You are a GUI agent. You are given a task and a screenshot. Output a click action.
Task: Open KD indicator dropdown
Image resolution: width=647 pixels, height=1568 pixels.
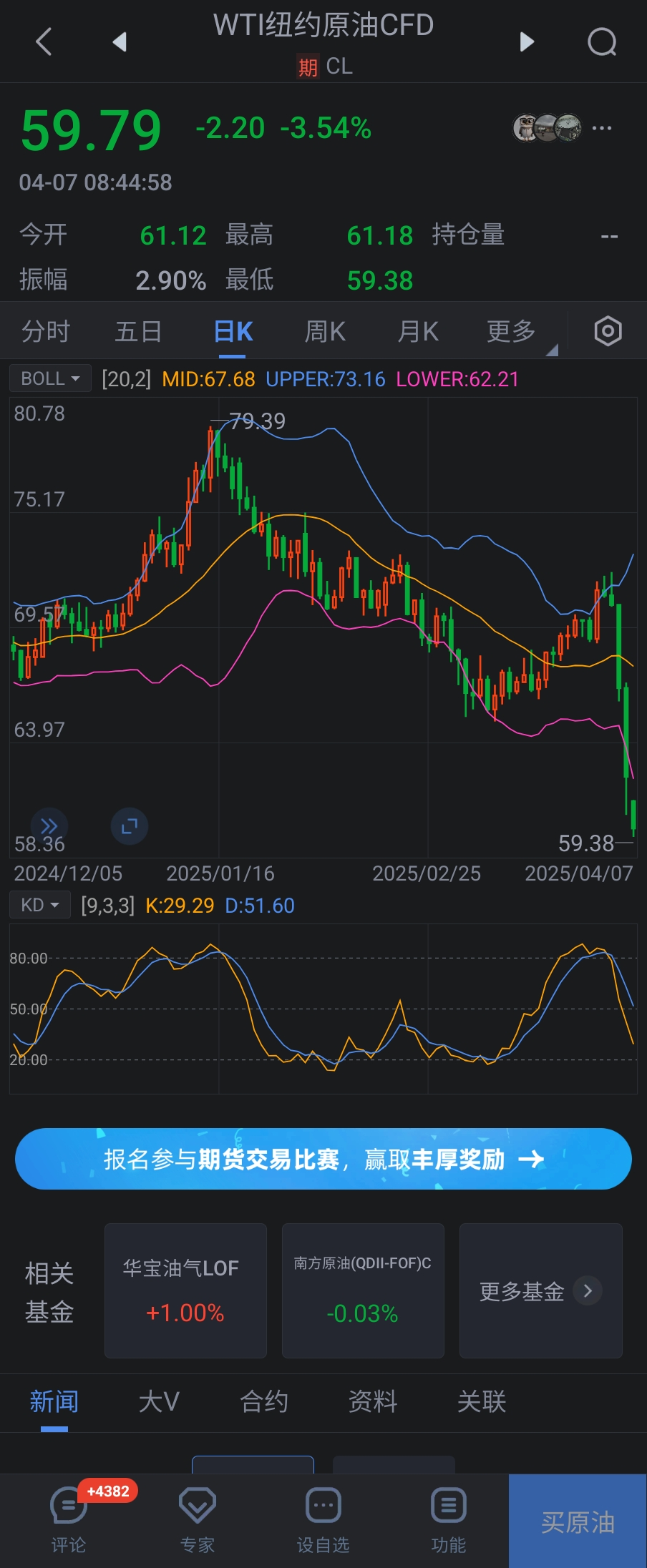[39, 905]
